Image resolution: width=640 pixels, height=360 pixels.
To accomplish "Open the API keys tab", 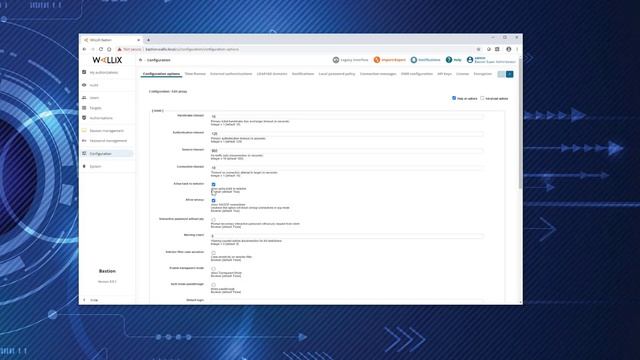I will [x=444, y=74].
